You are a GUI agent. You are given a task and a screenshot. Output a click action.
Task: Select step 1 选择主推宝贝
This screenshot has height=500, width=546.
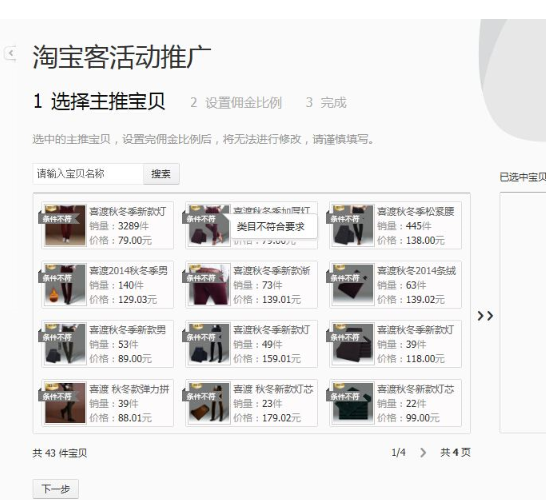point(99,102)
